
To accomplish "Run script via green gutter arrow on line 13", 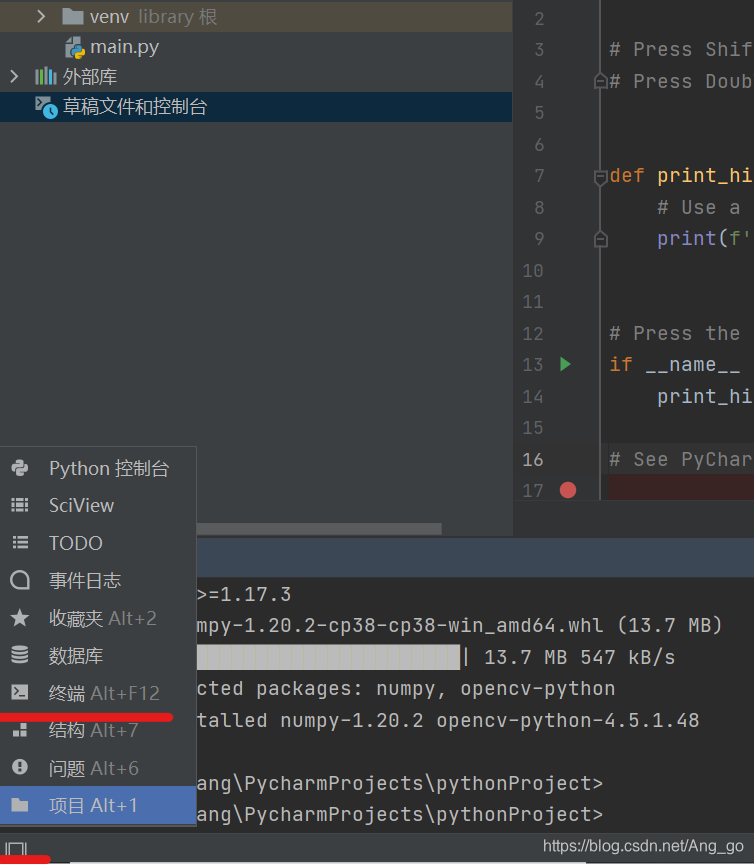I will coord(565,364).
